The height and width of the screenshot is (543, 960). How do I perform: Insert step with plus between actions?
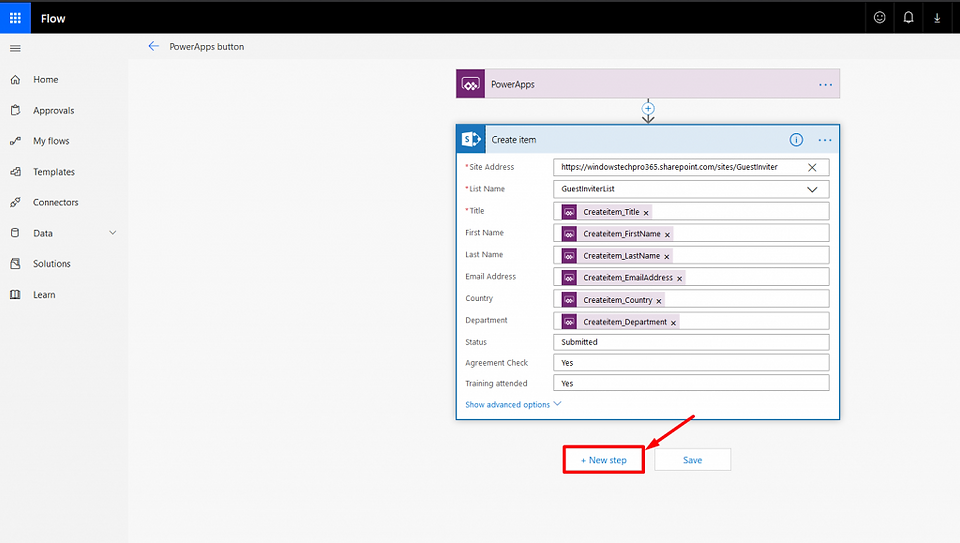point(648,108)
